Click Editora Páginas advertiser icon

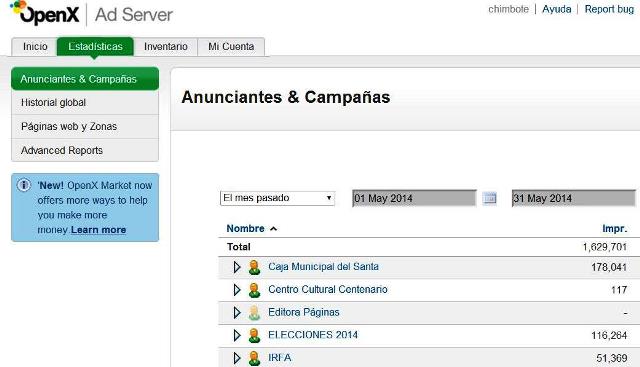[254, 313]
